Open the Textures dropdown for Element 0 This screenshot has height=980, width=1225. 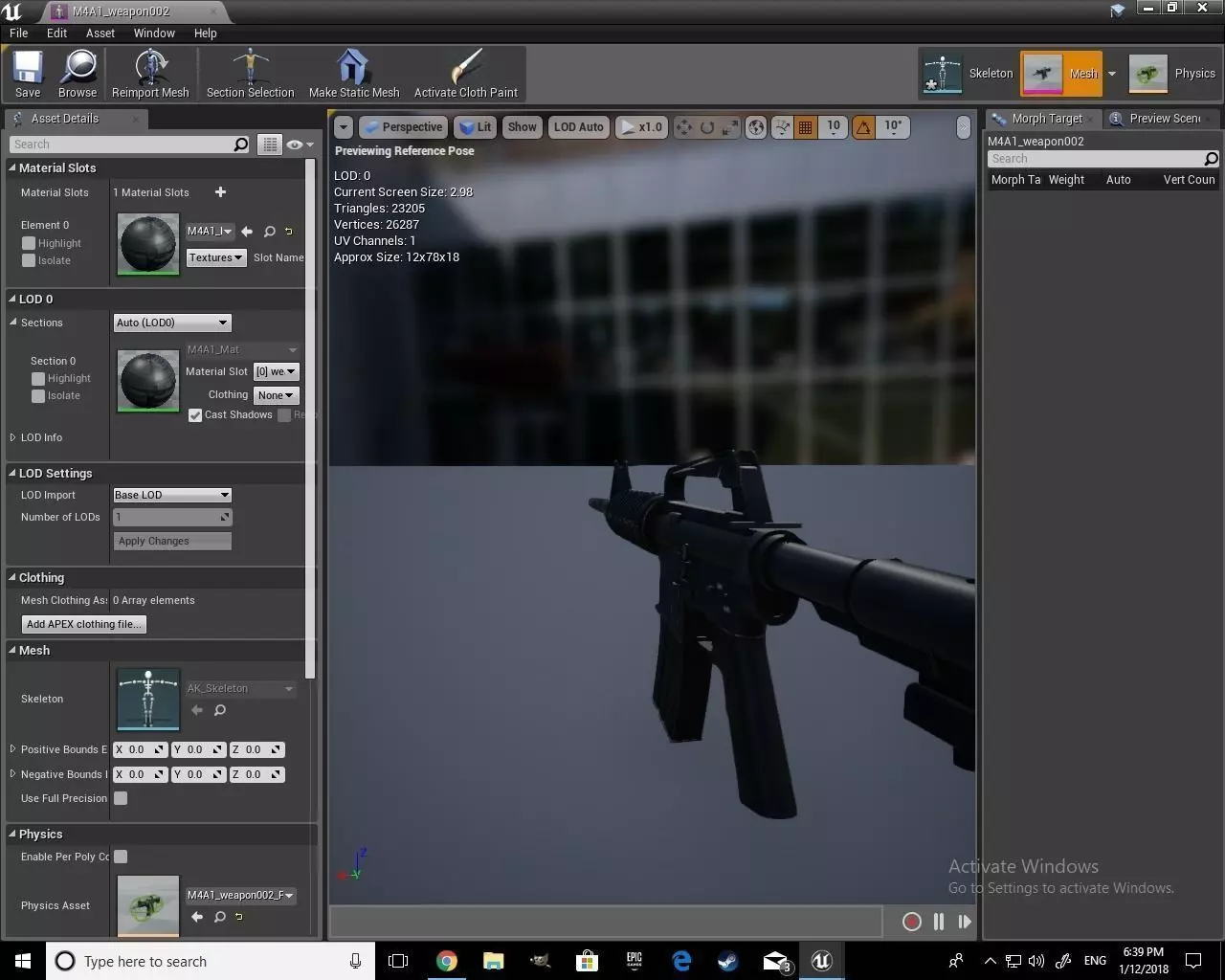click(x=216, y=257)
